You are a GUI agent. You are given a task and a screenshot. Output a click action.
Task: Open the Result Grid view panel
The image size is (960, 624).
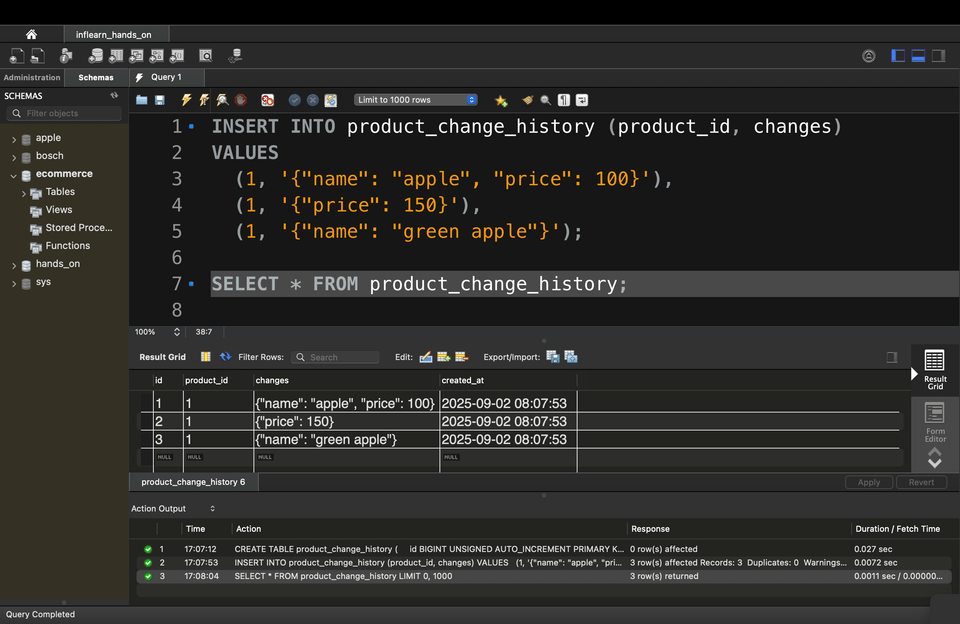(x=935, y=369)
